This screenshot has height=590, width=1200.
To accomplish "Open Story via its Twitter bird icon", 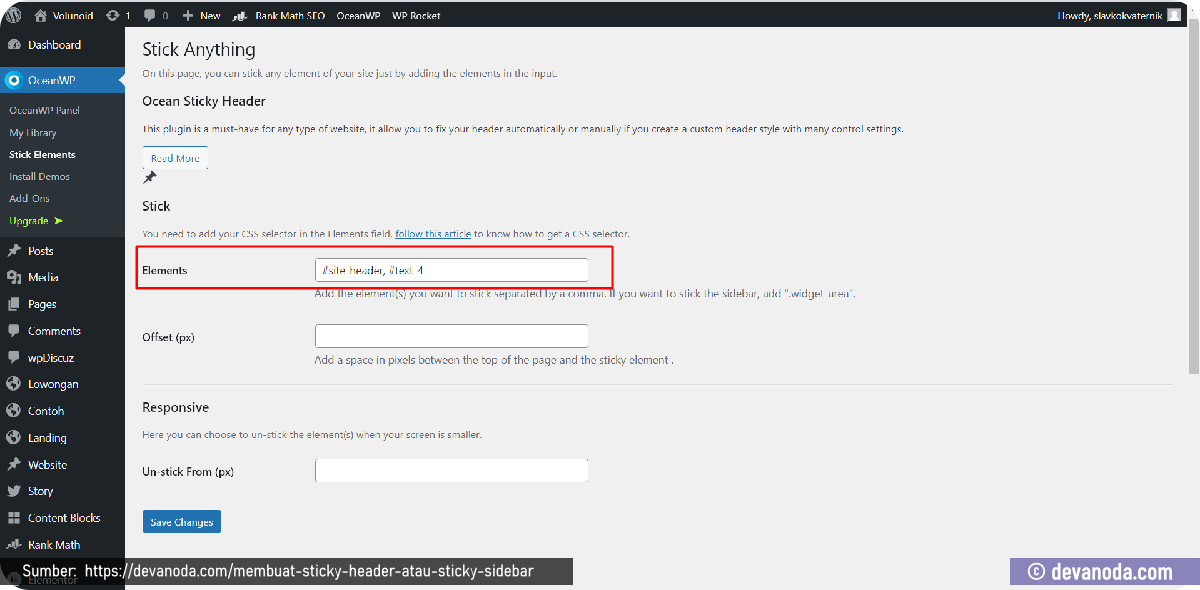I will [14, 491].
